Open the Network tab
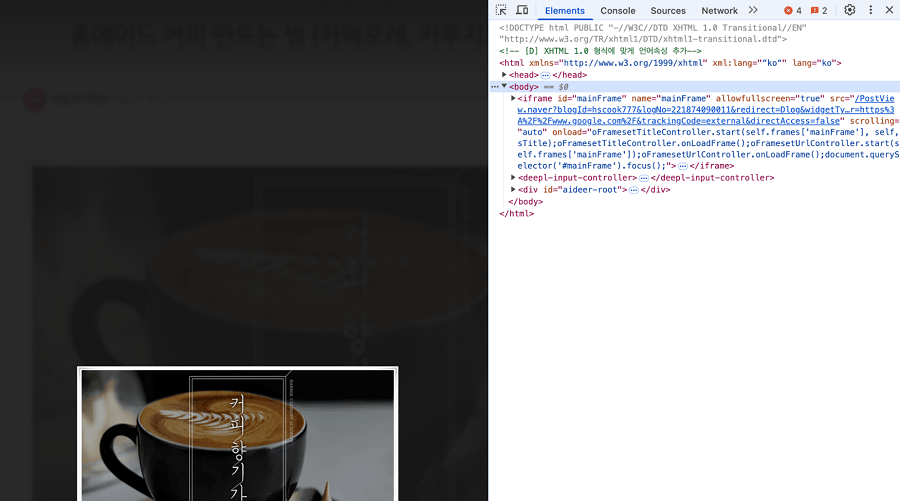 pos(719,11)
